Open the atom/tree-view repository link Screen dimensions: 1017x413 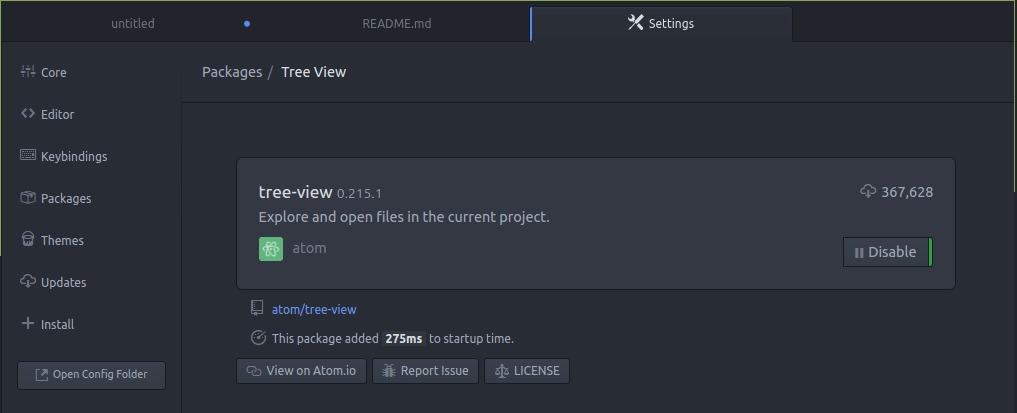[x=314, y=310]
